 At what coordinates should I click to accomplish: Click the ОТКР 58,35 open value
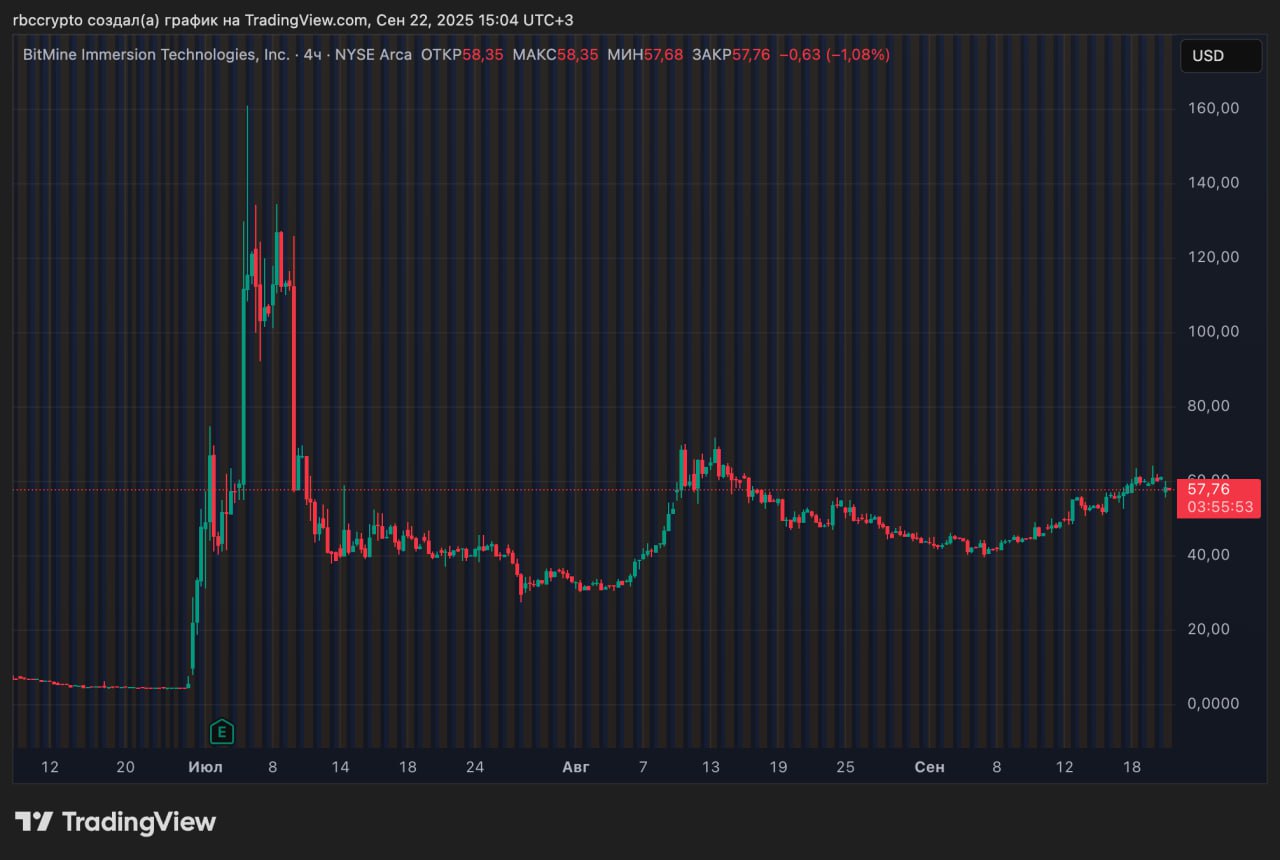(x=463, y=55)
